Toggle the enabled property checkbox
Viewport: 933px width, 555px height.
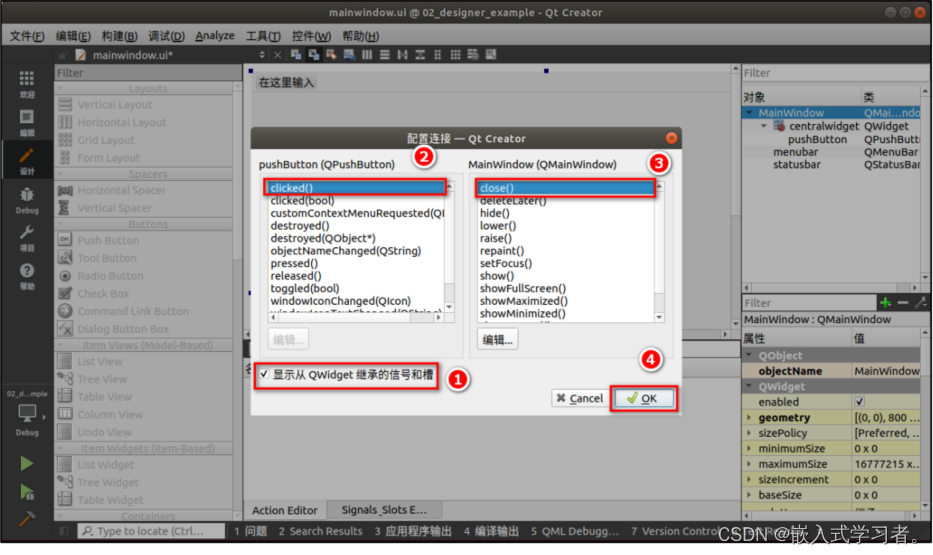point(859,402)
